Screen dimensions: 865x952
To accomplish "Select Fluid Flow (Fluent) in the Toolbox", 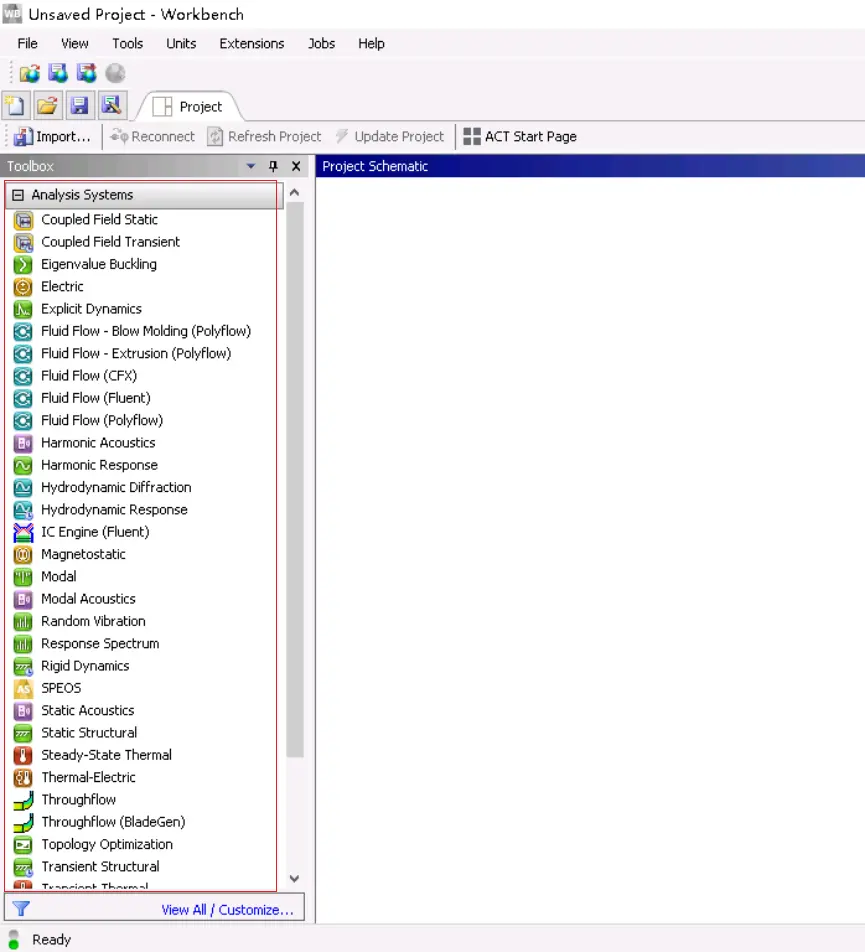I will click(96, 398).
